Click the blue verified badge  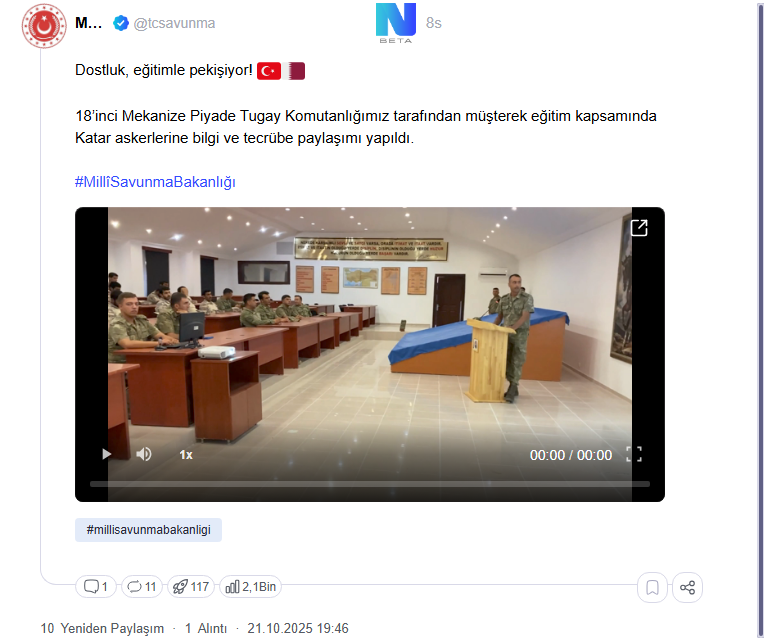click(120, 23)
